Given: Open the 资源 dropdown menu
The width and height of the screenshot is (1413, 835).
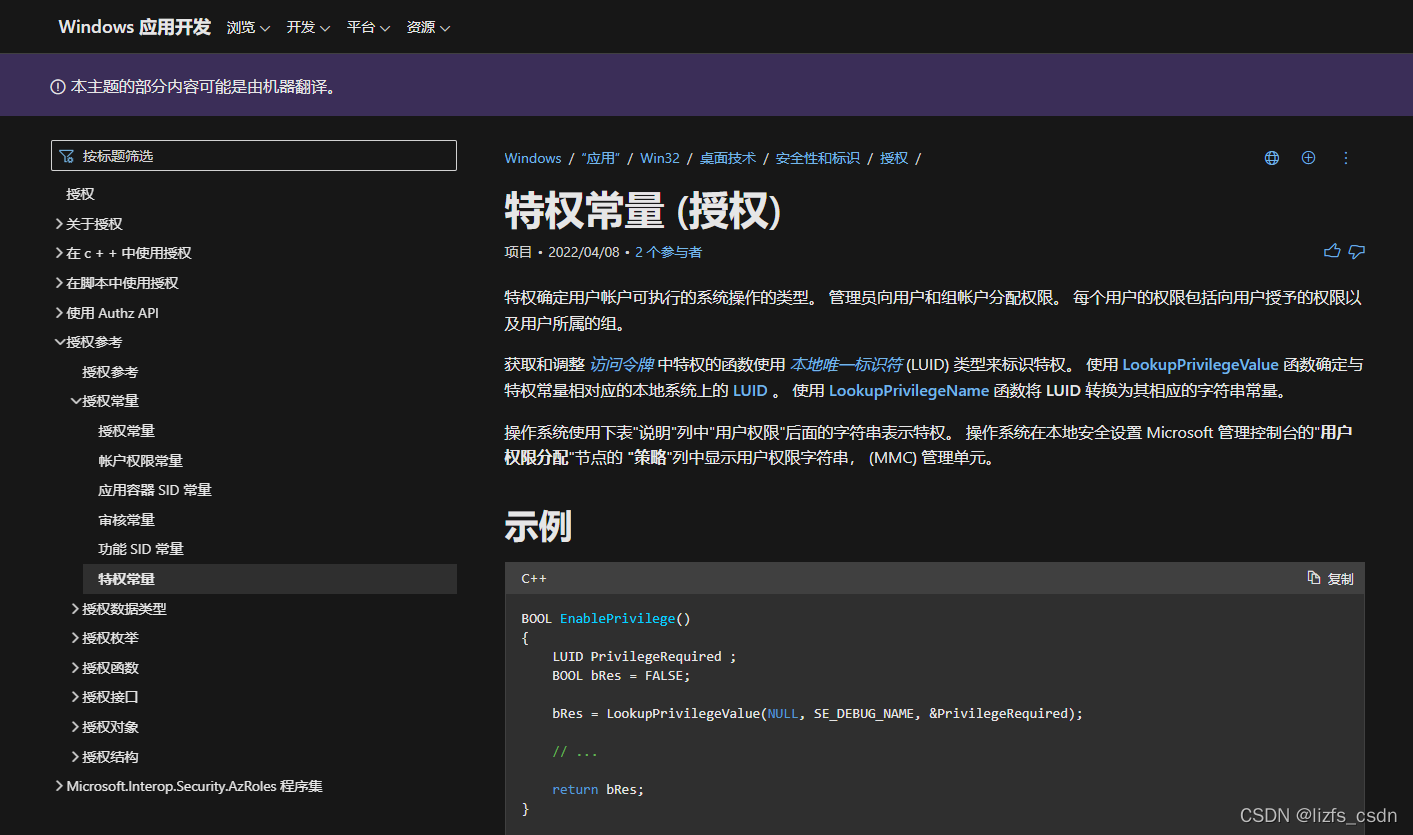Looking at the screenshot, I should tap(428, 28).
